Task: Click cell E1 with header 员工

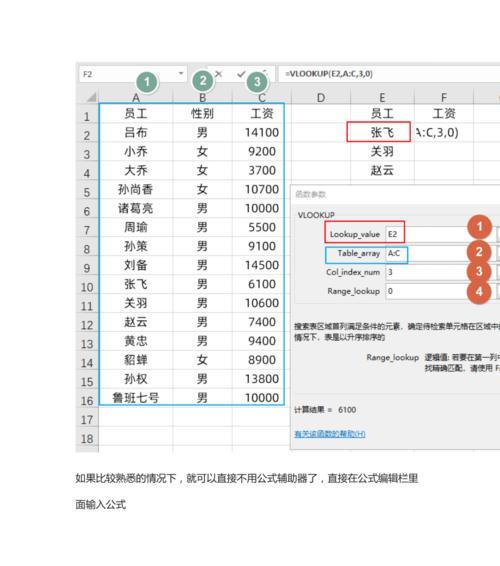Action: pos(382,114)
